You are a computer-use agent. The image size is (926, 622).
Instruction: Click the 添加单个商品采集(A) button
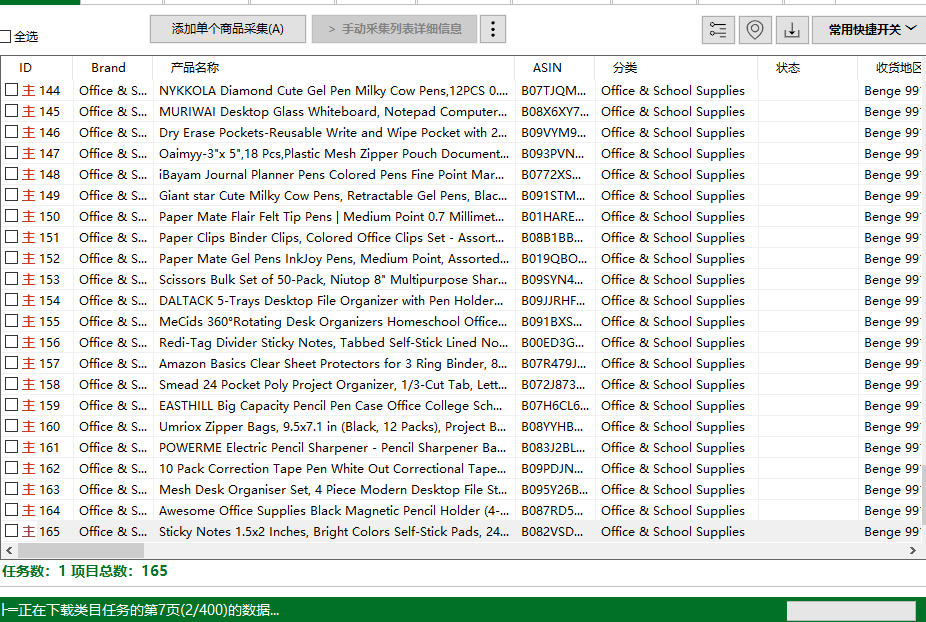pyautogui.click(x=228, y=29)
